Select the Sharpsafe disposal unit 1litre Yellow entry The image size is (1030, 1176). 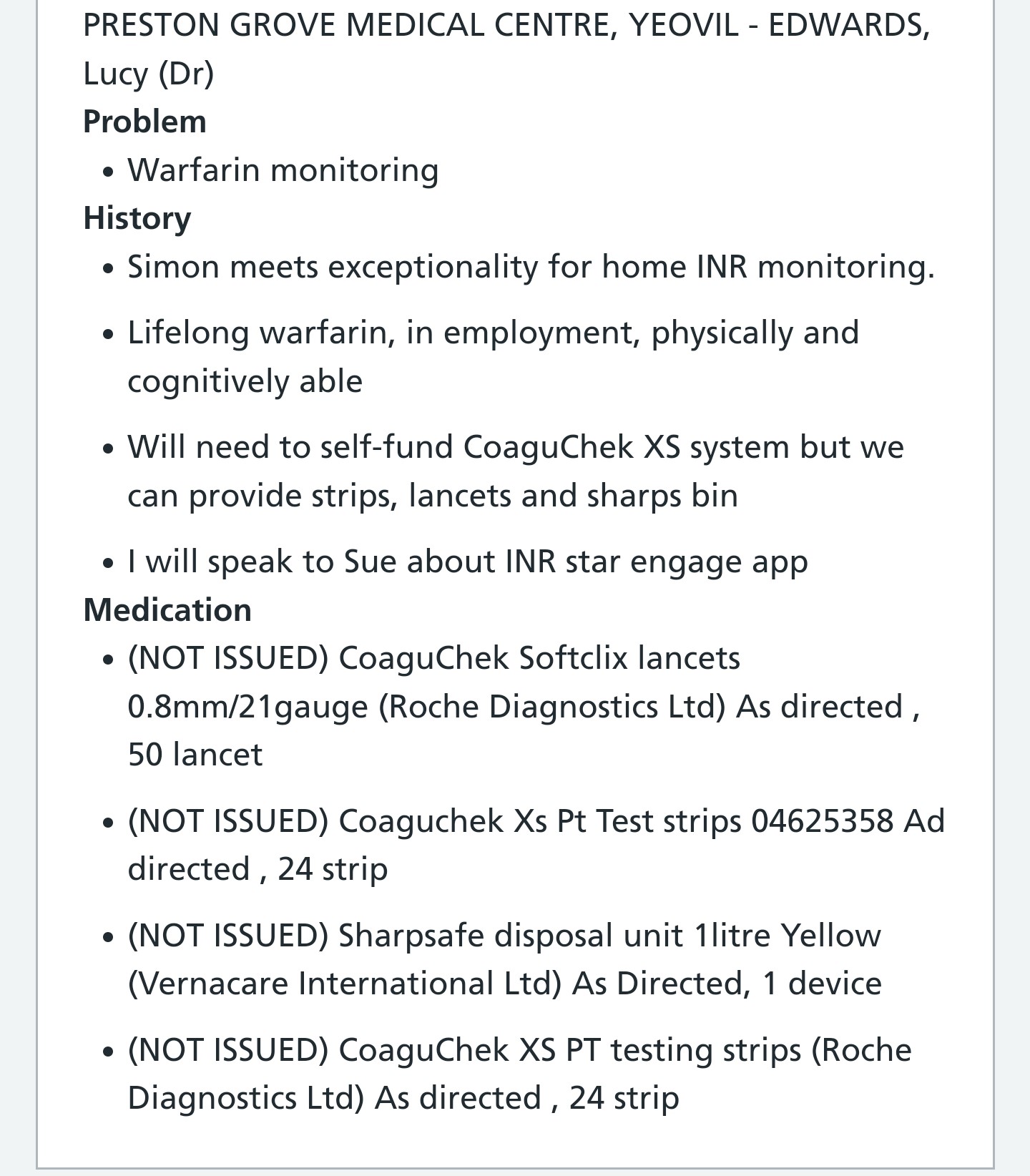[504, 959]
